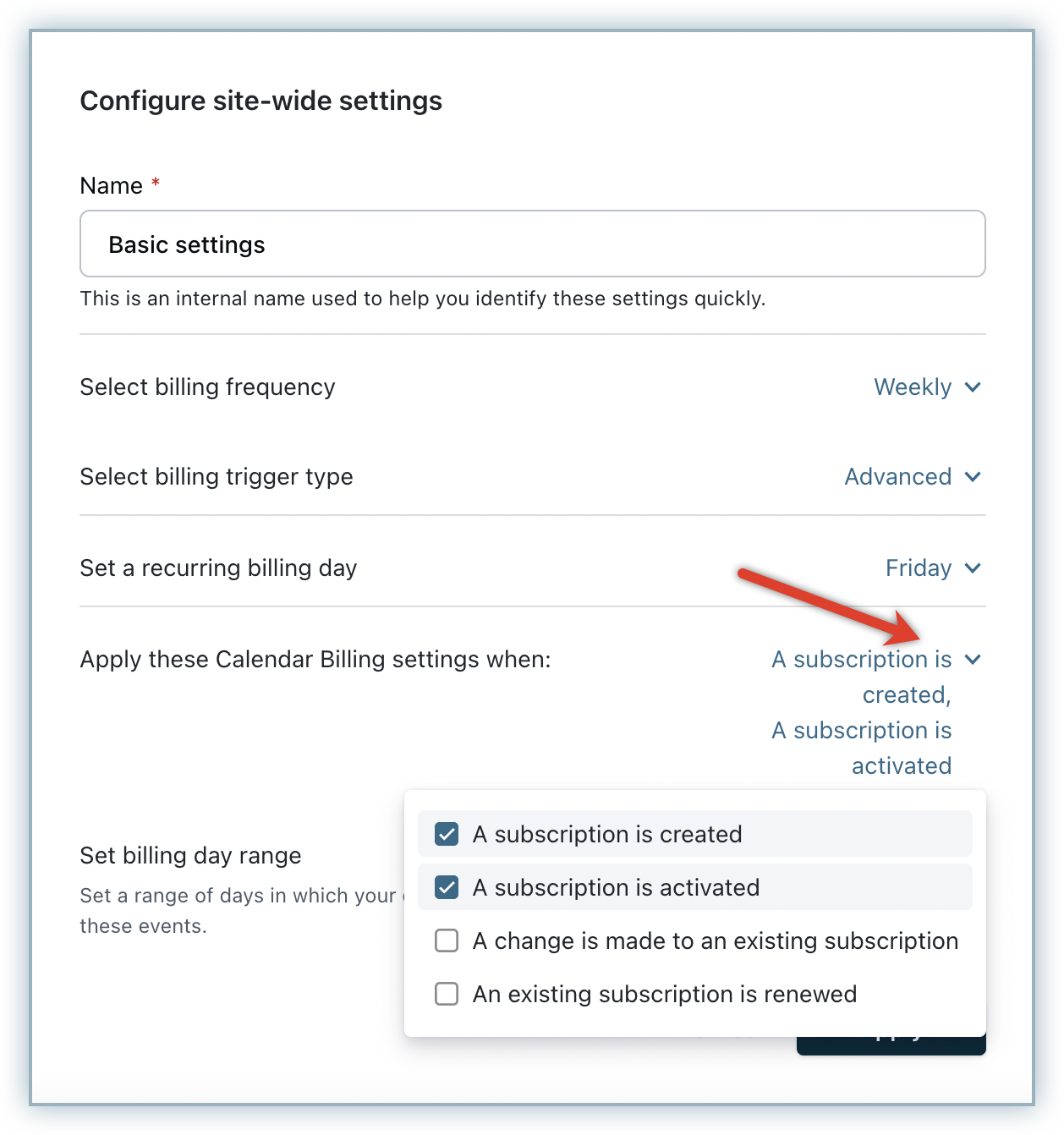Enable 'A change is made' checkbox
This screenshot has width=1064, height=1135.
[447, 940]
